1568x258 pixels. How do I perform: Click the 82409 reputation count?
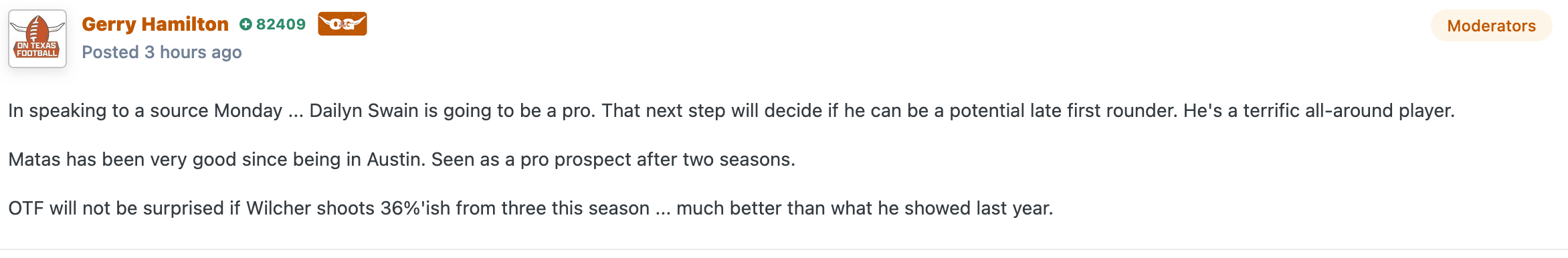(280, 25)
